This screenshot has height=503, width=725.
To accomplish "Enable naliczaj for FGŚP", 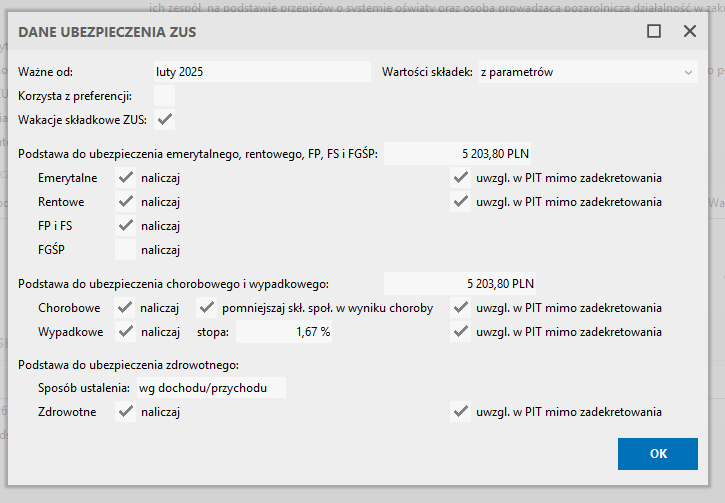I will (126, 250).
